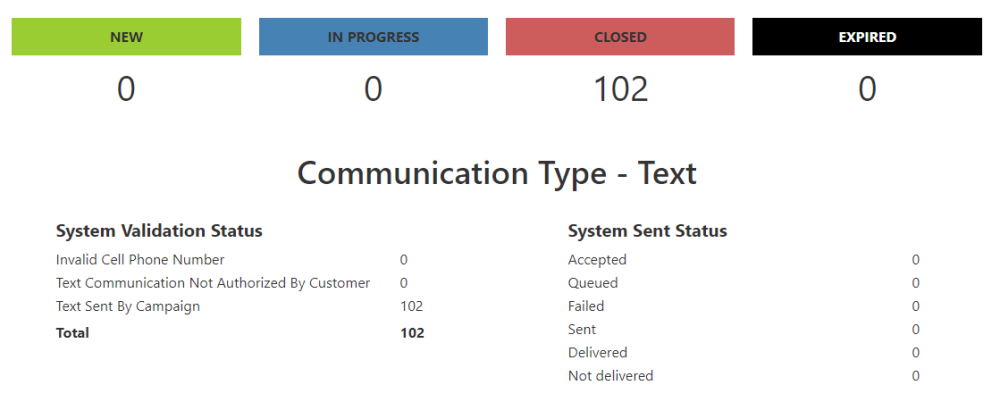Select the Delivered status row label
Image resolution: width=1000 pixels, height=402 pixels.
point(598,352)
